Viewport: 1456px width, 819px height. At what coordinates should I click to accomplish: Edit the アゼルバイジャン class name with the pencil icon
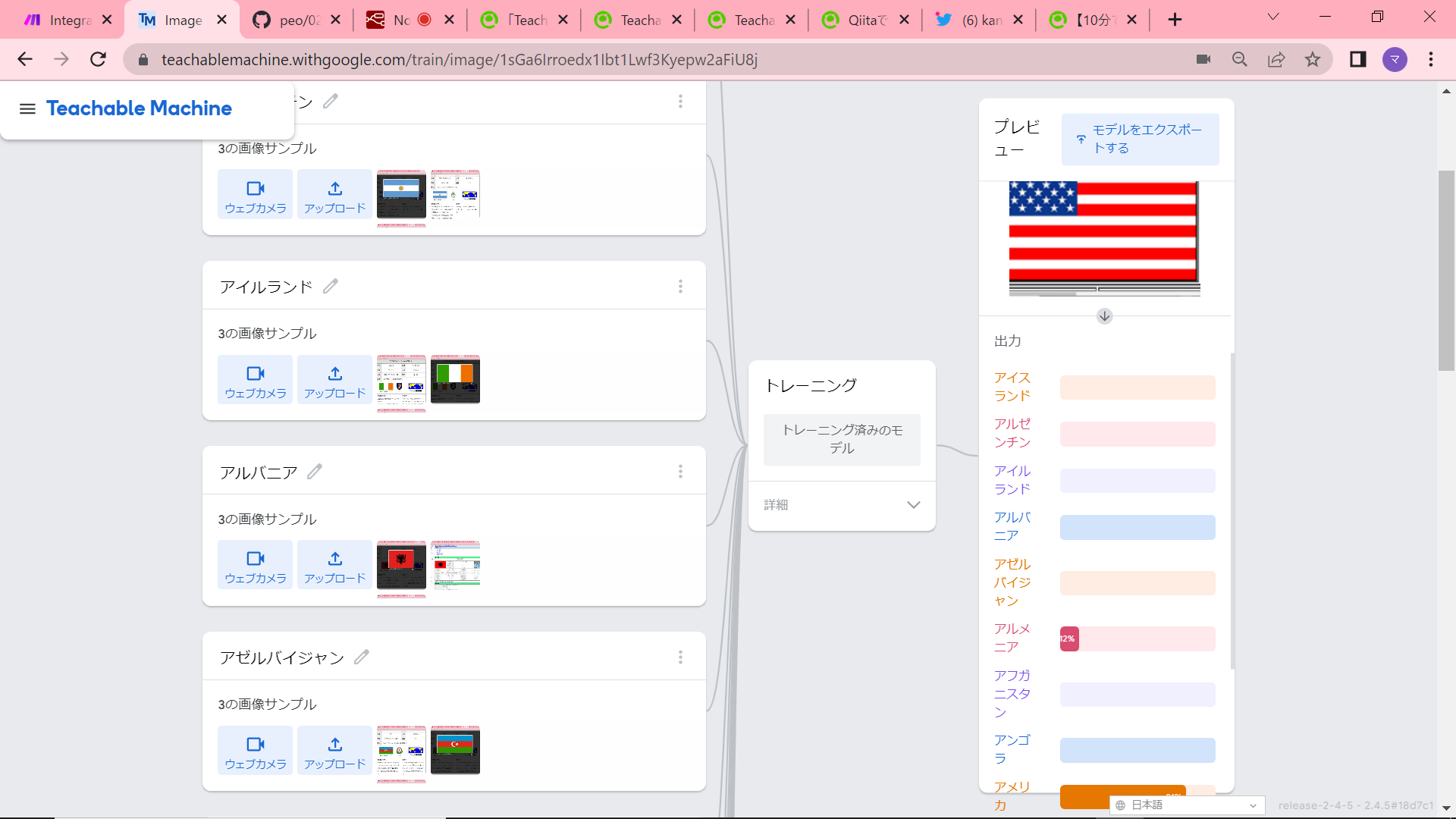pyautogui.click(x=363, y=657)
